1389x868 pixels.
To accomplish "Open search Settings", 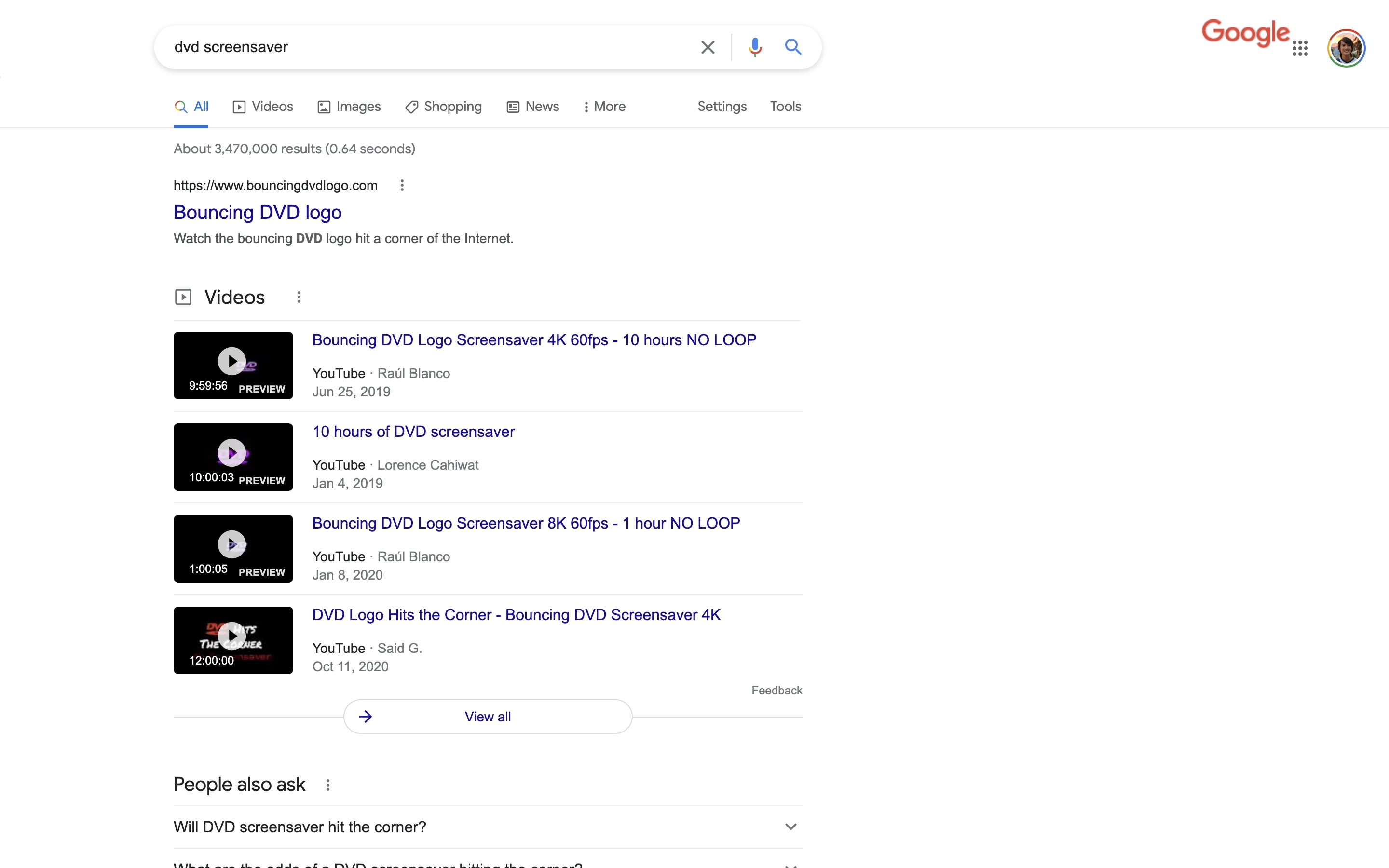I will click(x=722, y=107).
